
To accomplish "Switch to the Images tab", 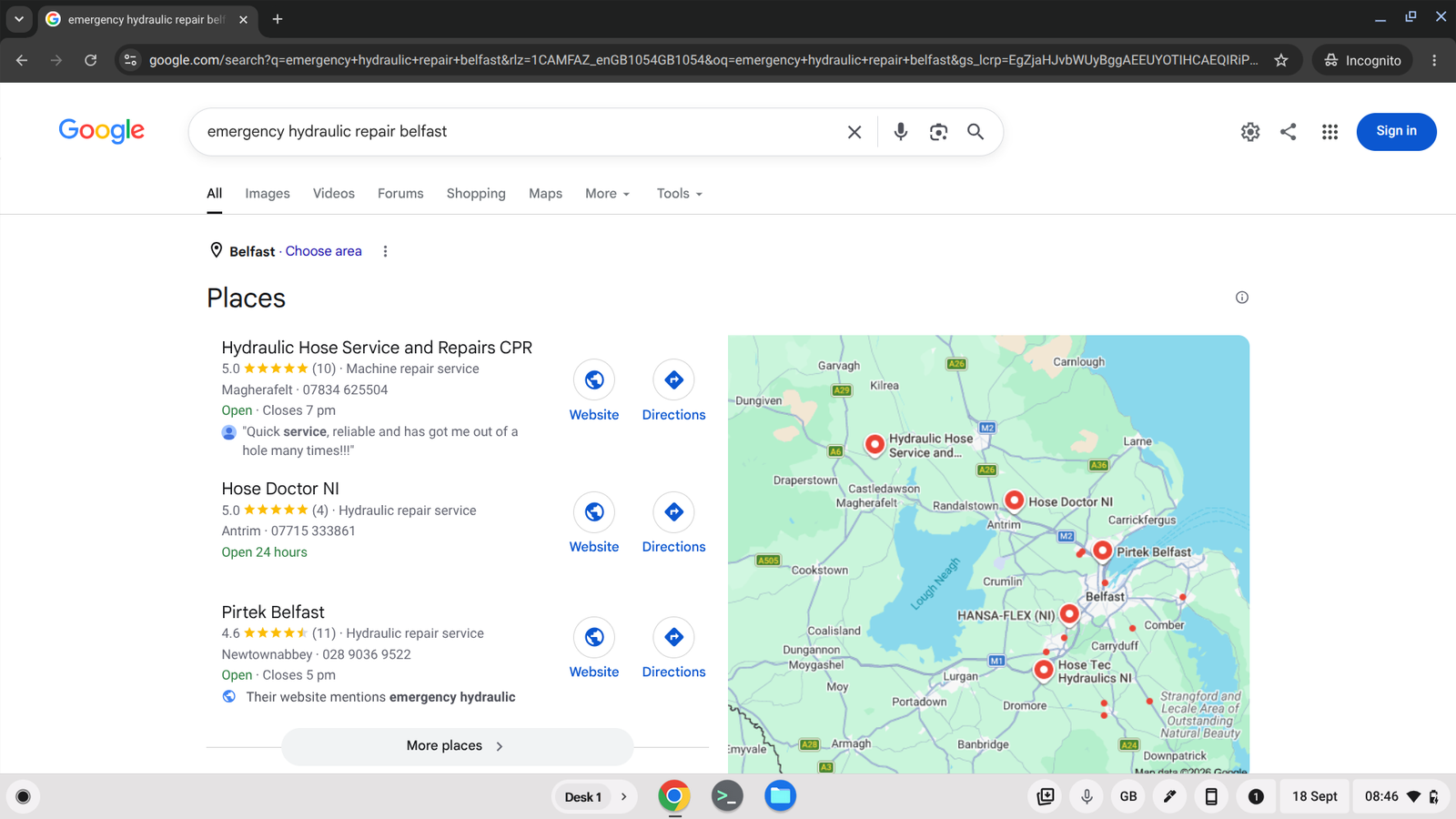I will (x=268, y=194).
